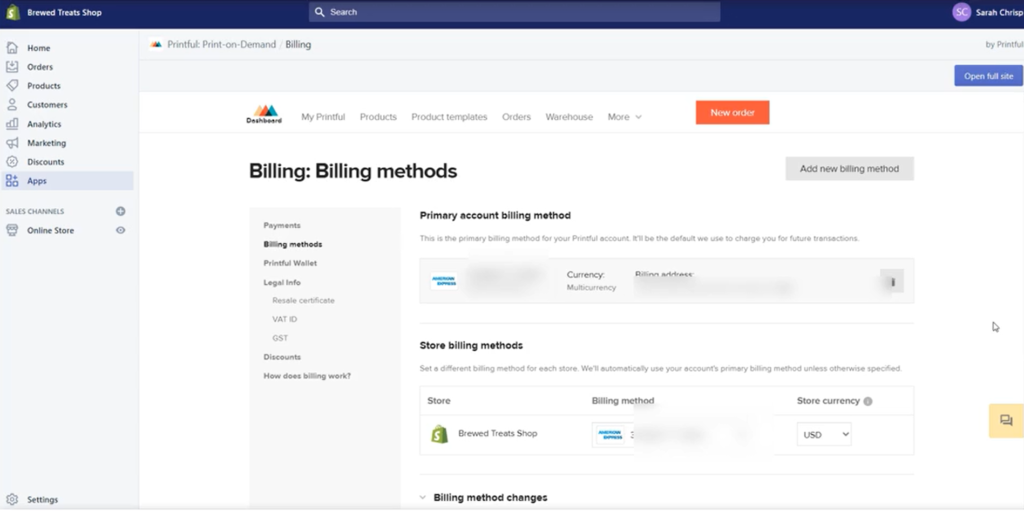Click the Customers person icon
This screenshot has height=512, width=1024.
click(12, 104)
